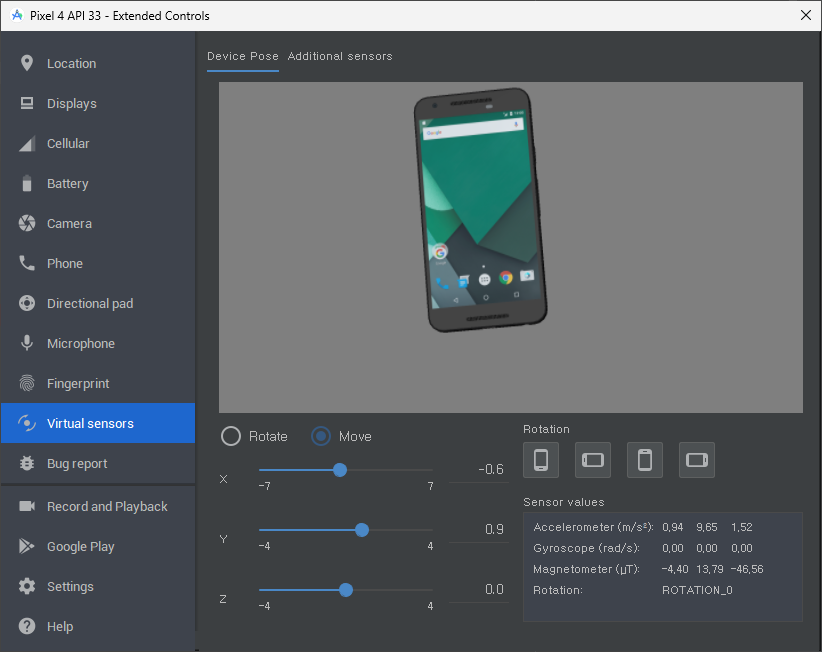This screenshot has width=822, height=652.
Task: Open the Settings label in sidebar
Action: [x=70, y=586]
